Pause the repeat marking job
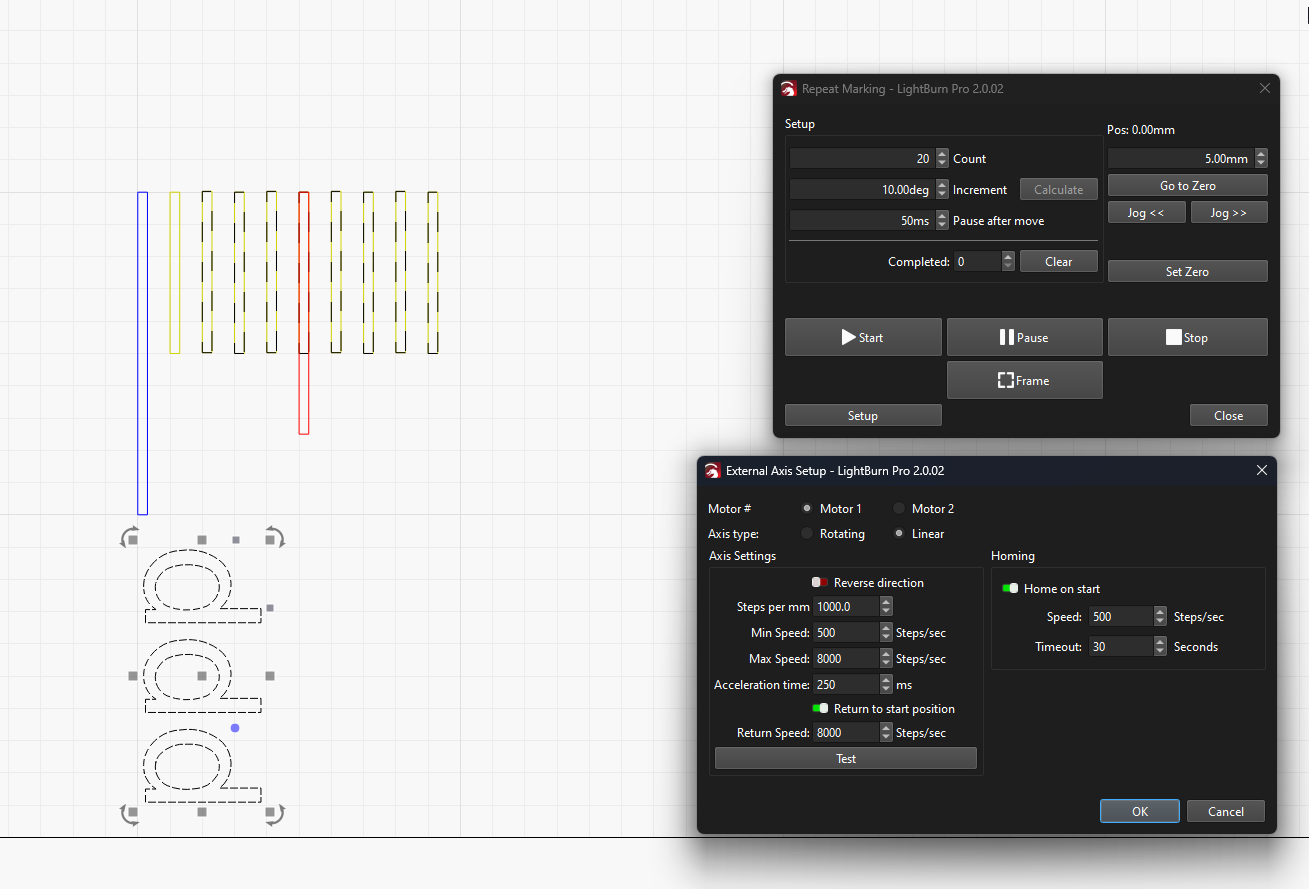The image size is (1309, 889). [x=1024, y=337]
